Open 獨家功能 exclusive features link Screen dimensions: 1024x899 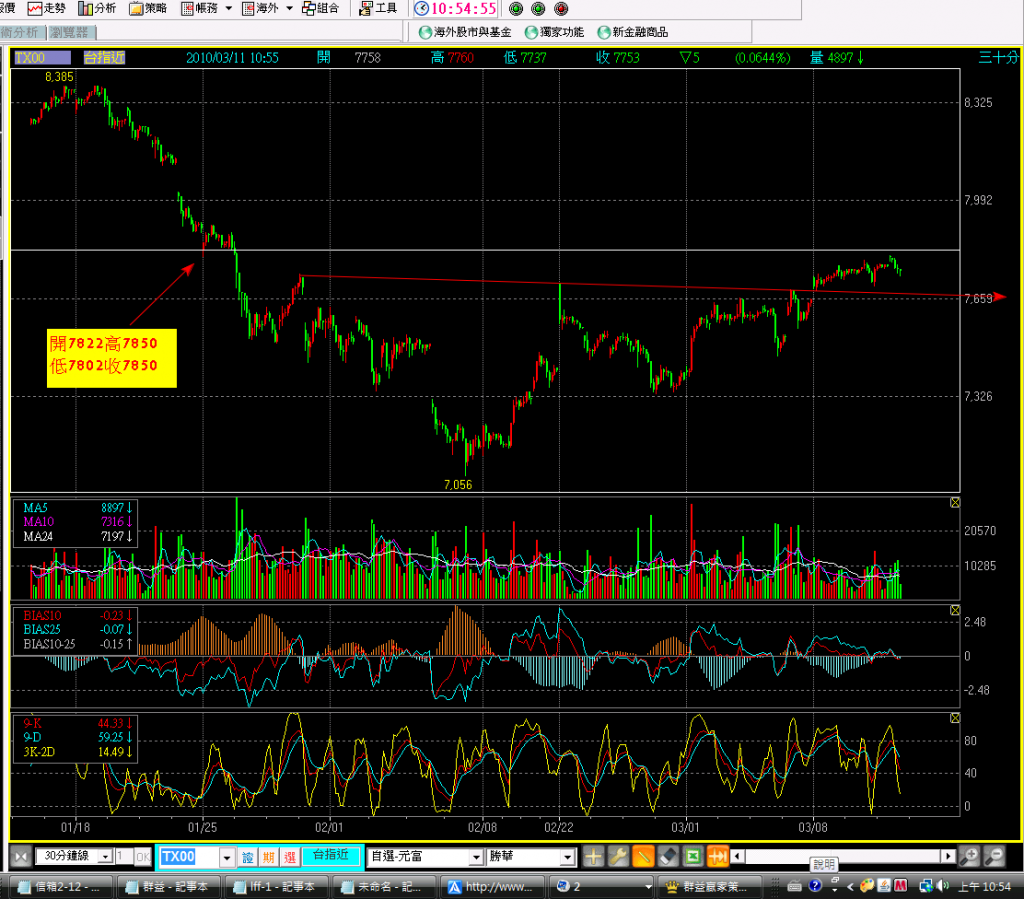(554, 32)
